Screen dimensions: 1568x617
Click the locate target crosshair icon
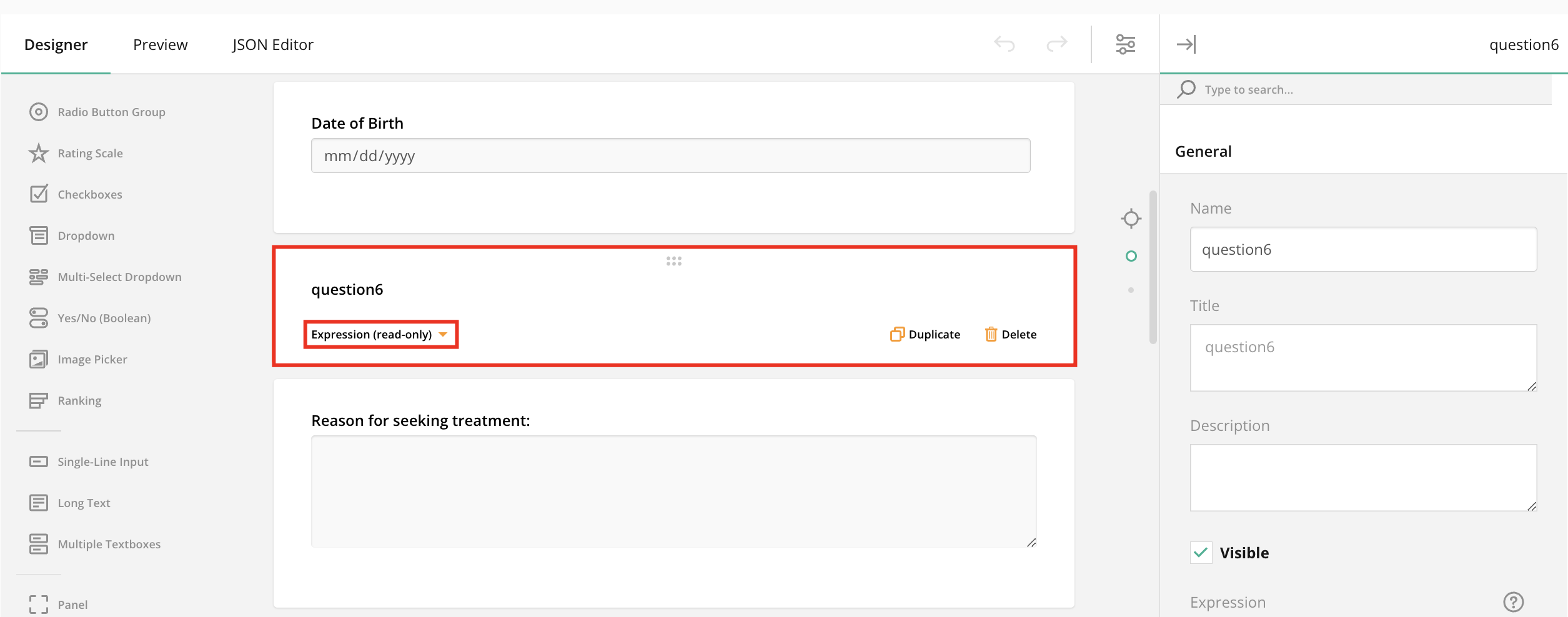pyautogui.click(x=1131, y=219)
